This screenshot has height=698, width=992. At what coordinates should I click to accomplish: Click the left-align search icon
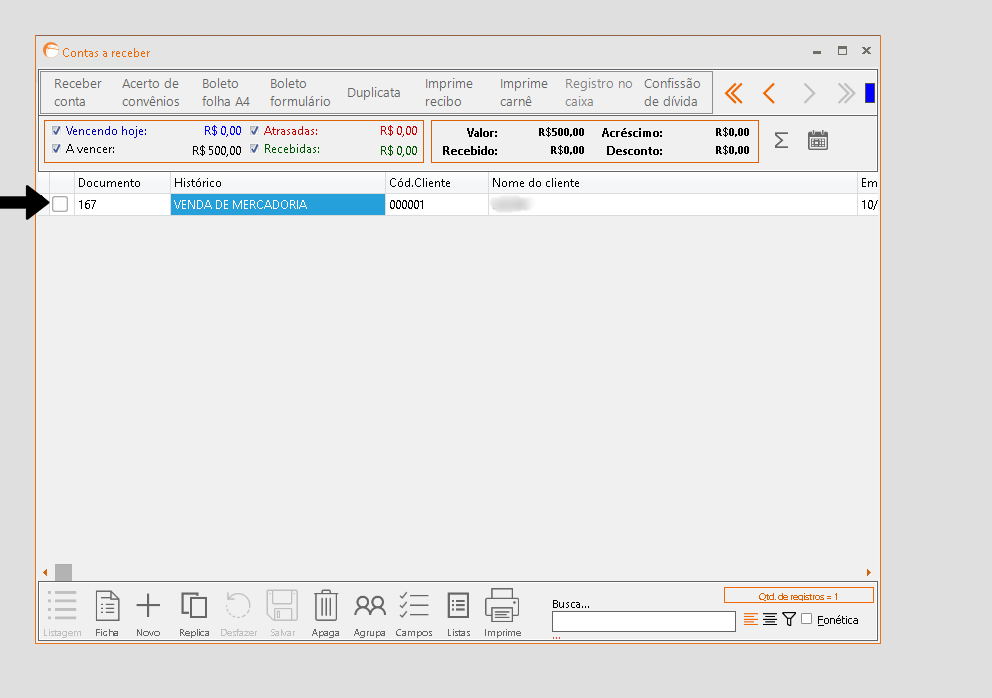(x=750, y=619)
